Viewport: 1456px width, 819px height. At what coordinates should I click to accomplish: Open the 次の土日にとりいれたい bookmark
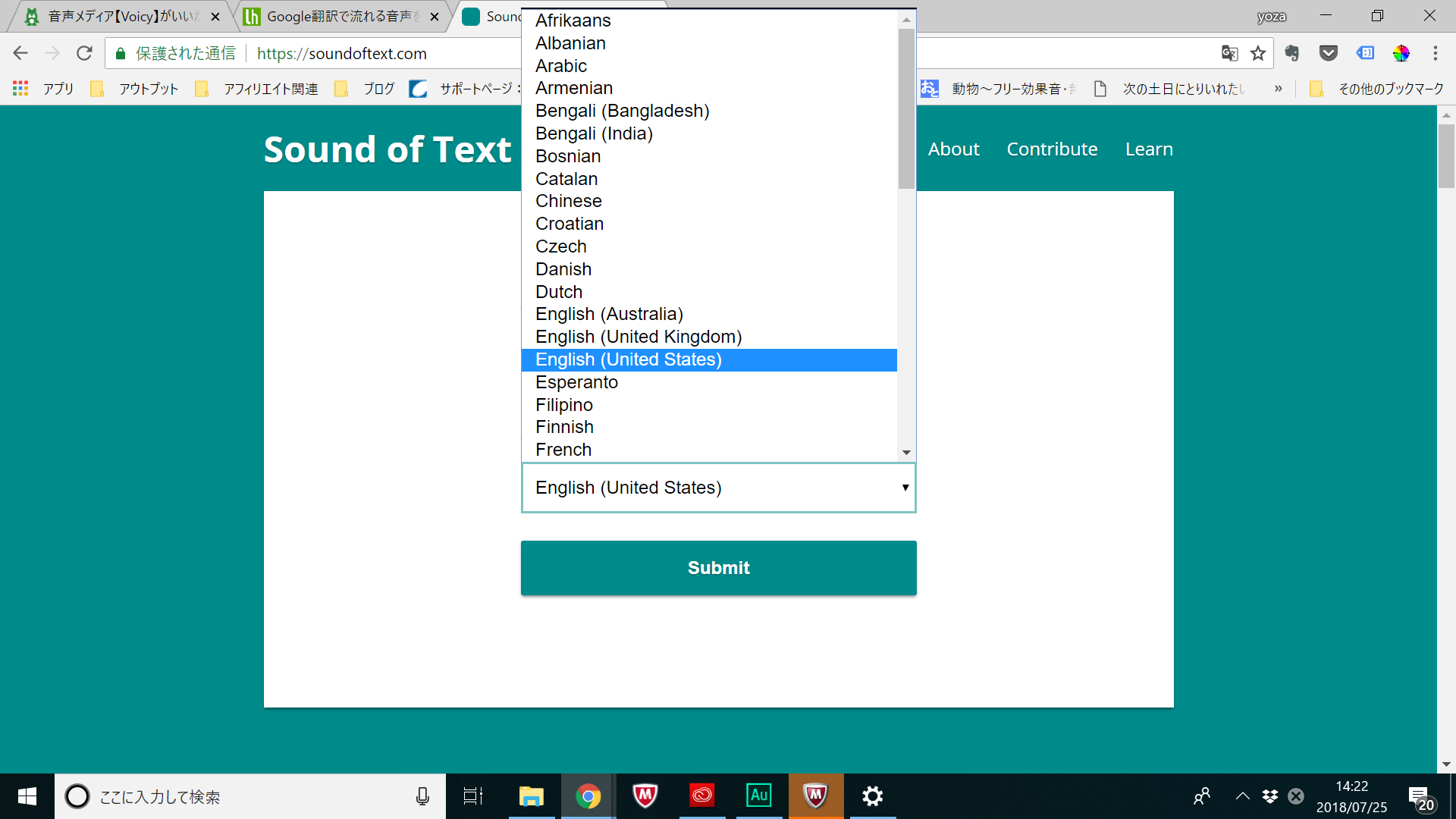click(1169, 89)
